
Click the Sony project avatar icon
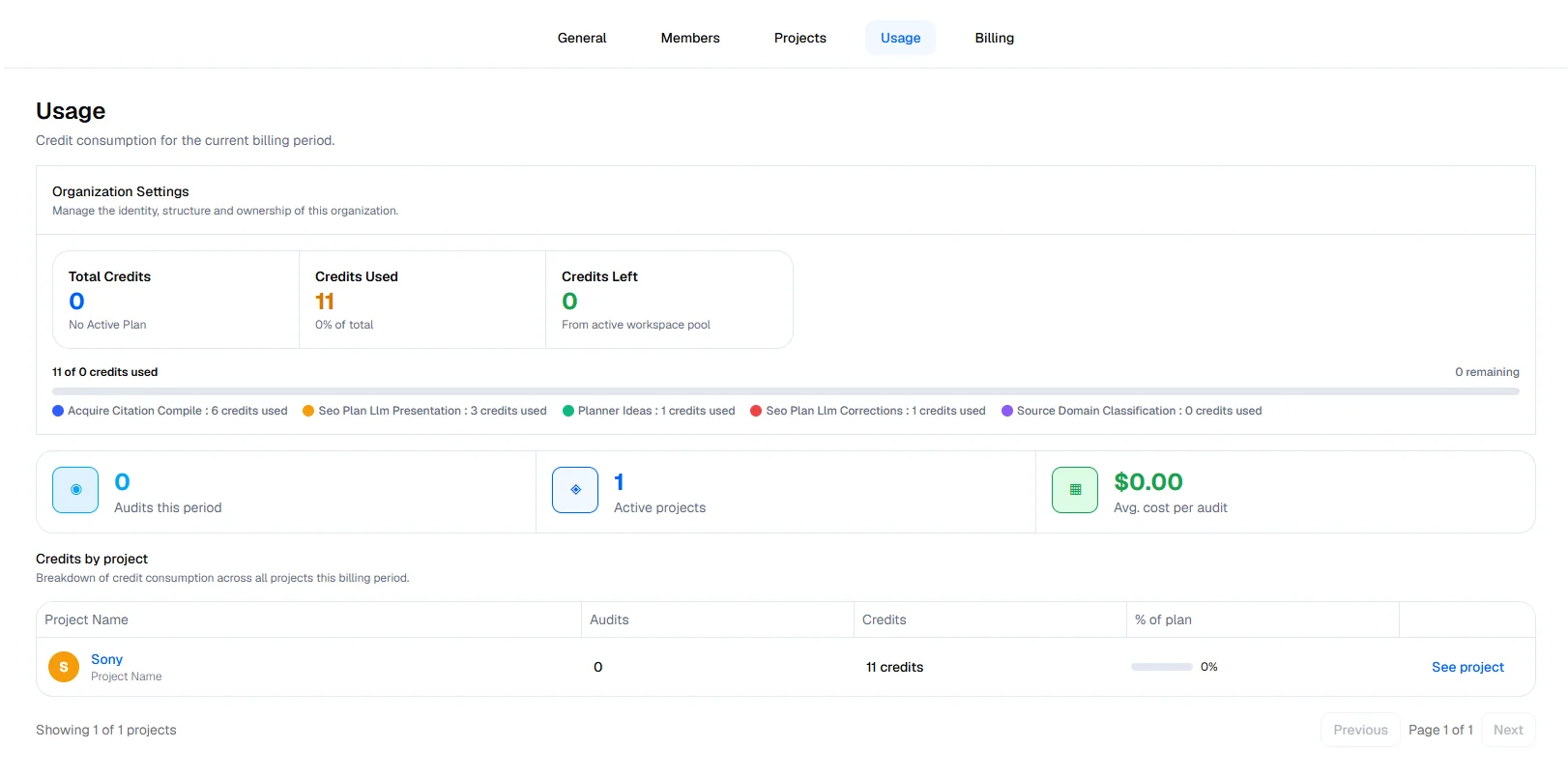pos(64,667)
